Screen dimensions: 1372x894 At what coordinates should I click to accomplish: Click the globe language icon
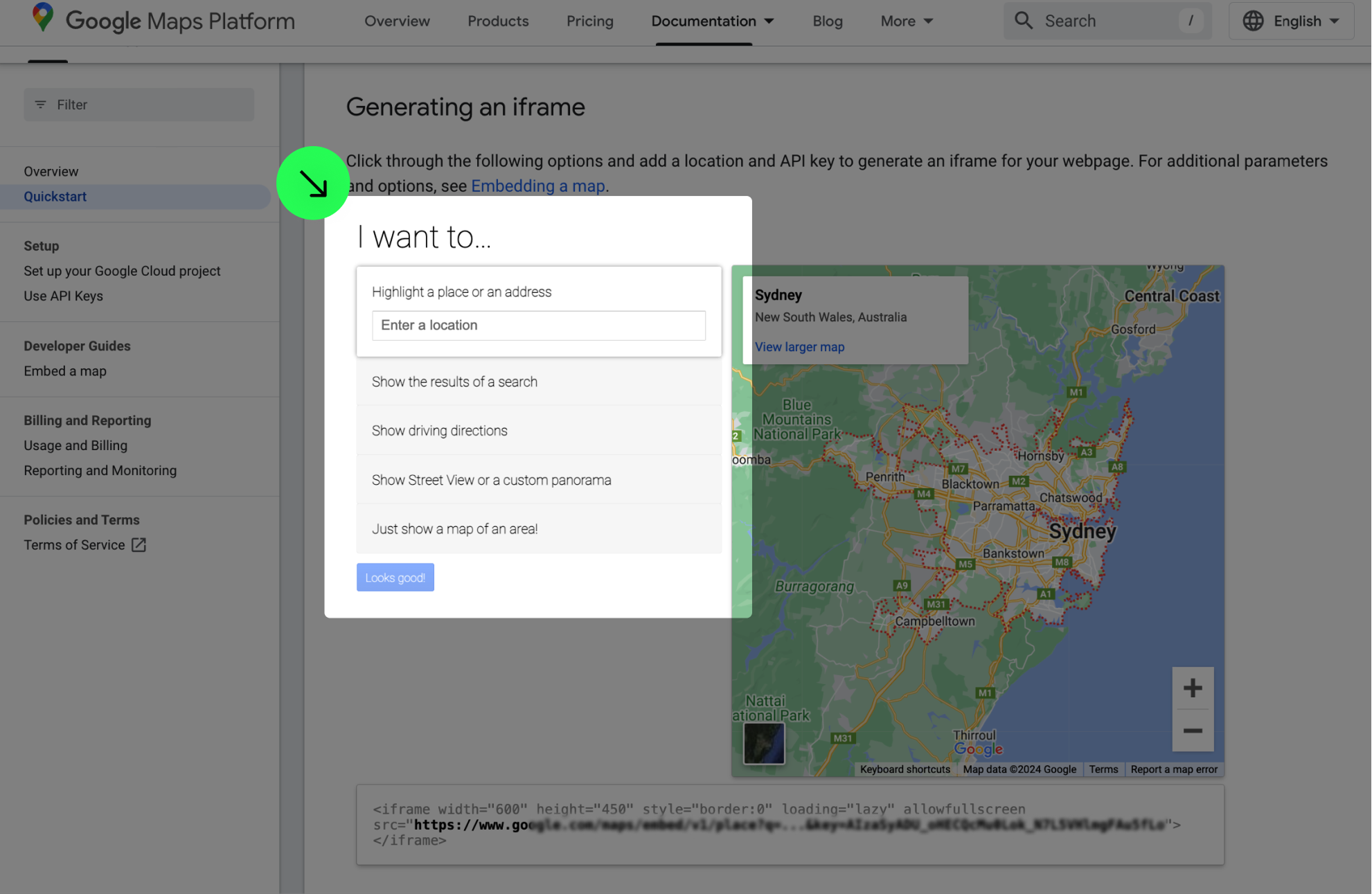tap(1252, 21)
